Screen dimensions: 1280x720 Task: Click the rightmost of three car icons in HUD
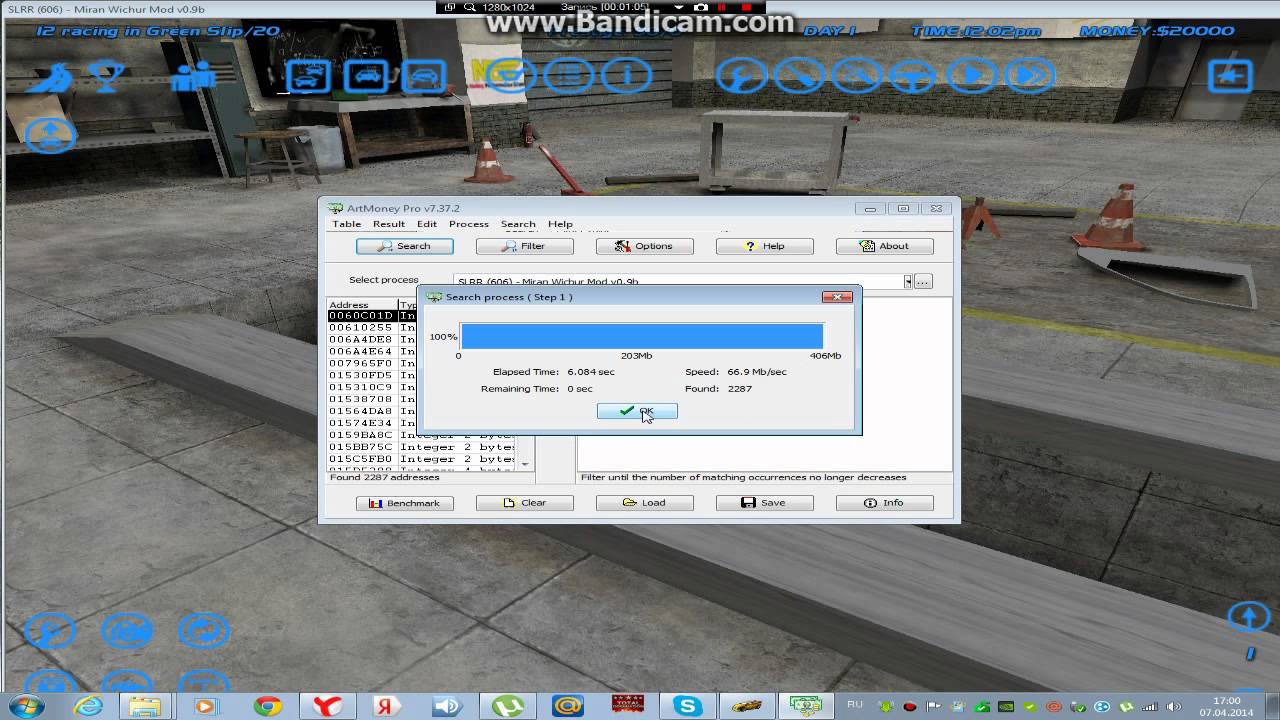424,76
